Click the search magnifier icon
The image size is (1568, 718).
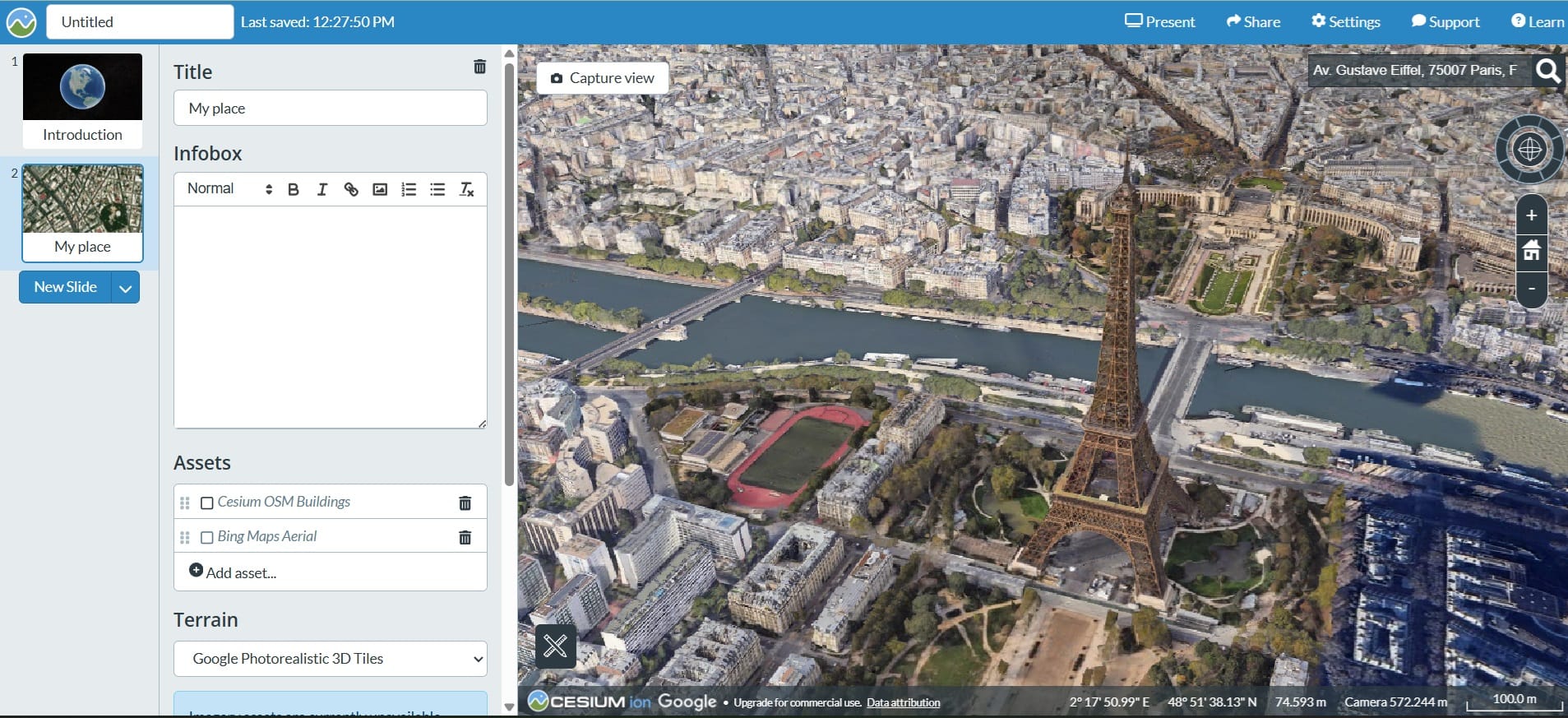1547,72
